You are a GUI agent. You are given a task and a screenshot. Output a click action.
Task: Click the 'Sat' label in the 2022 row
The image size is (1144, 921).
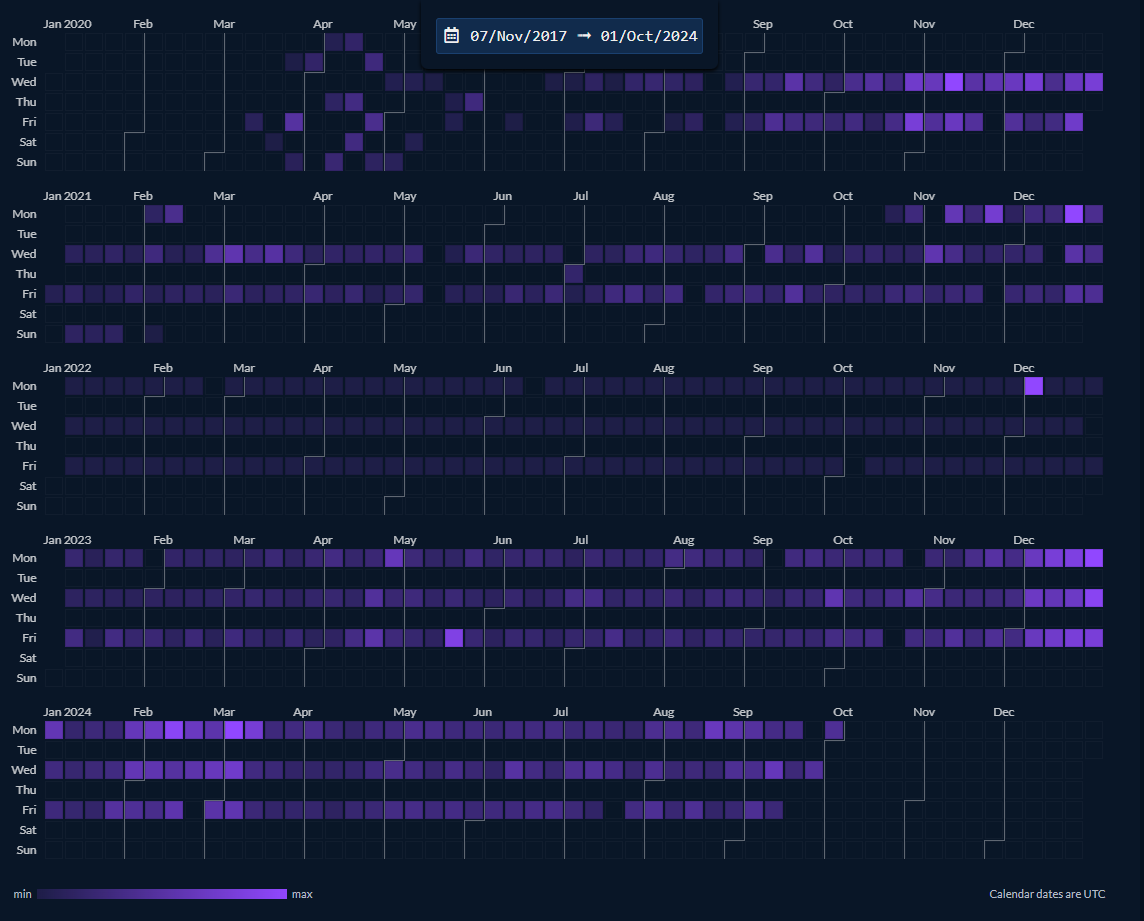tap(28, 486)
